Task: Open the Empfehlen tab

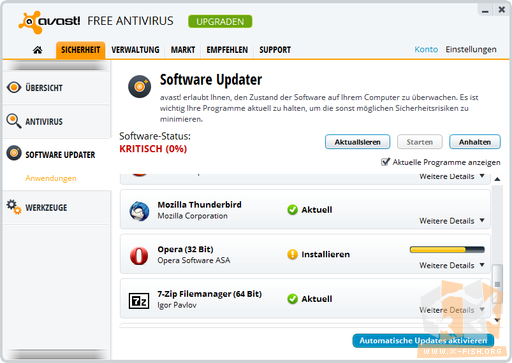Action: tap(227, 50)
